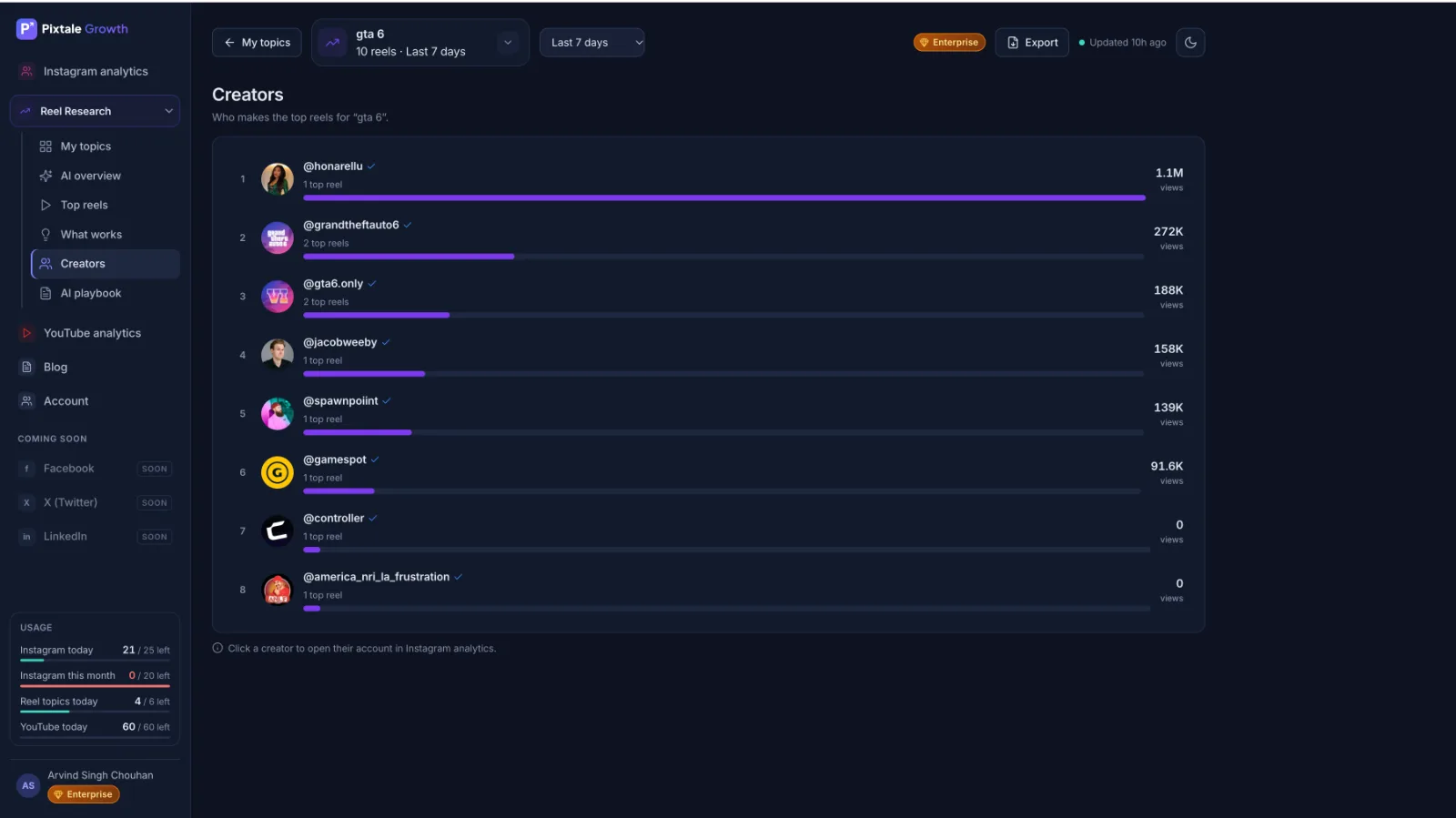Open Top reels in sidebar
Image resolution: width=1456 pixels, height=818 pixels.
click(x=105, y=205)
